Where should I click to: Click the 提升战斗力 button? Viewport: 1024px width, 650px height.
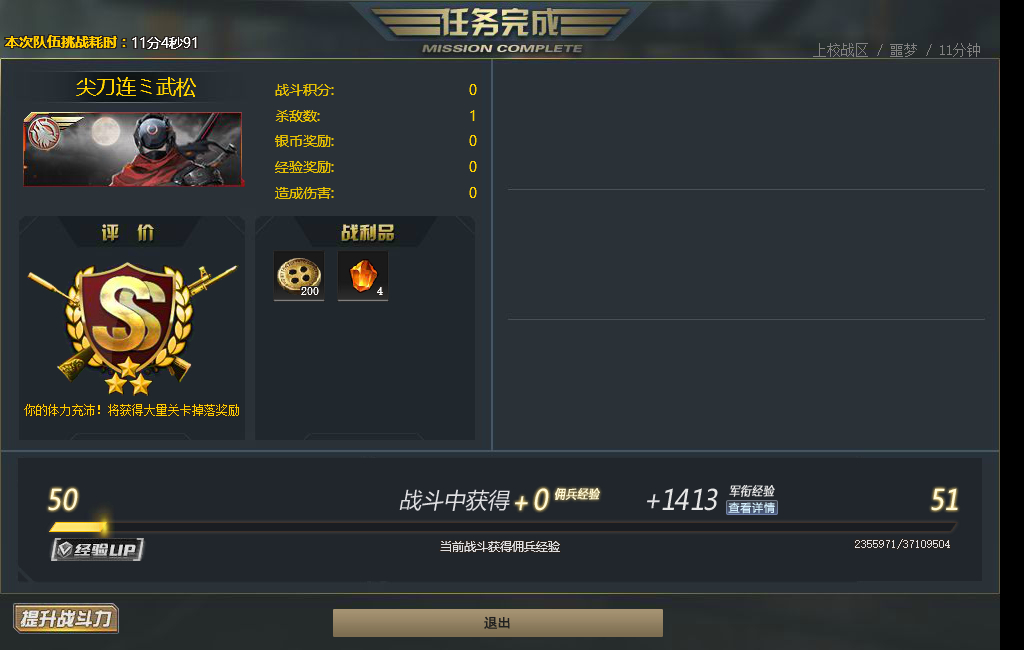pyautogui.click(x=66, y=618)
